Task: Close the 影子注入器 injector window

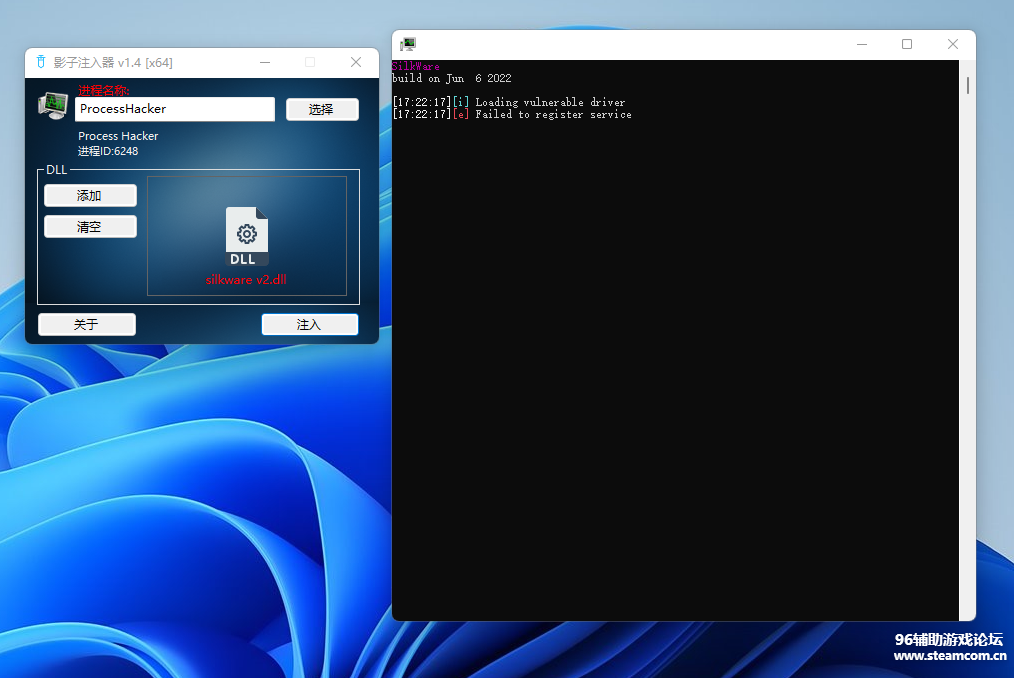Action: [356, 62]
